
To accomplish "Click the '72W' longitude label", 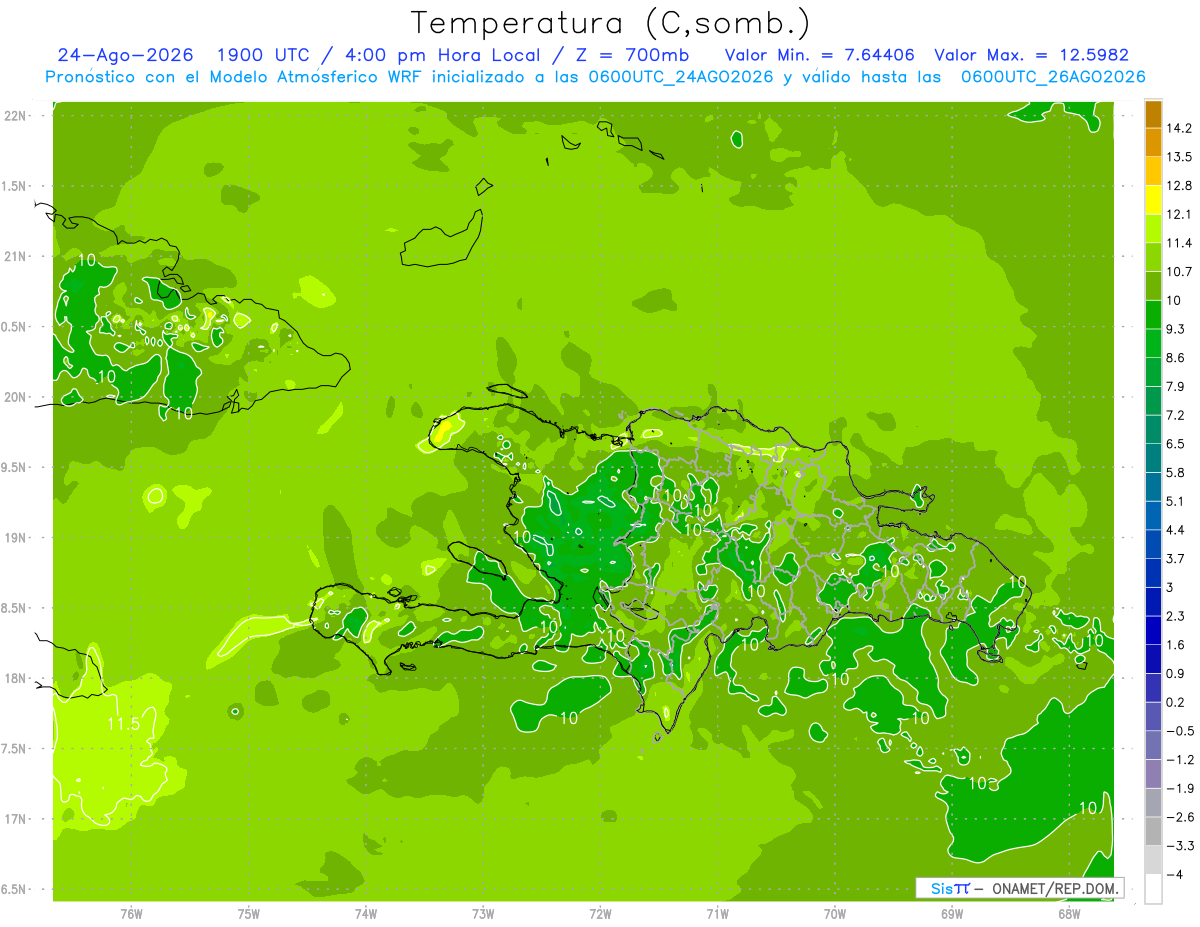I will point(600,913).
